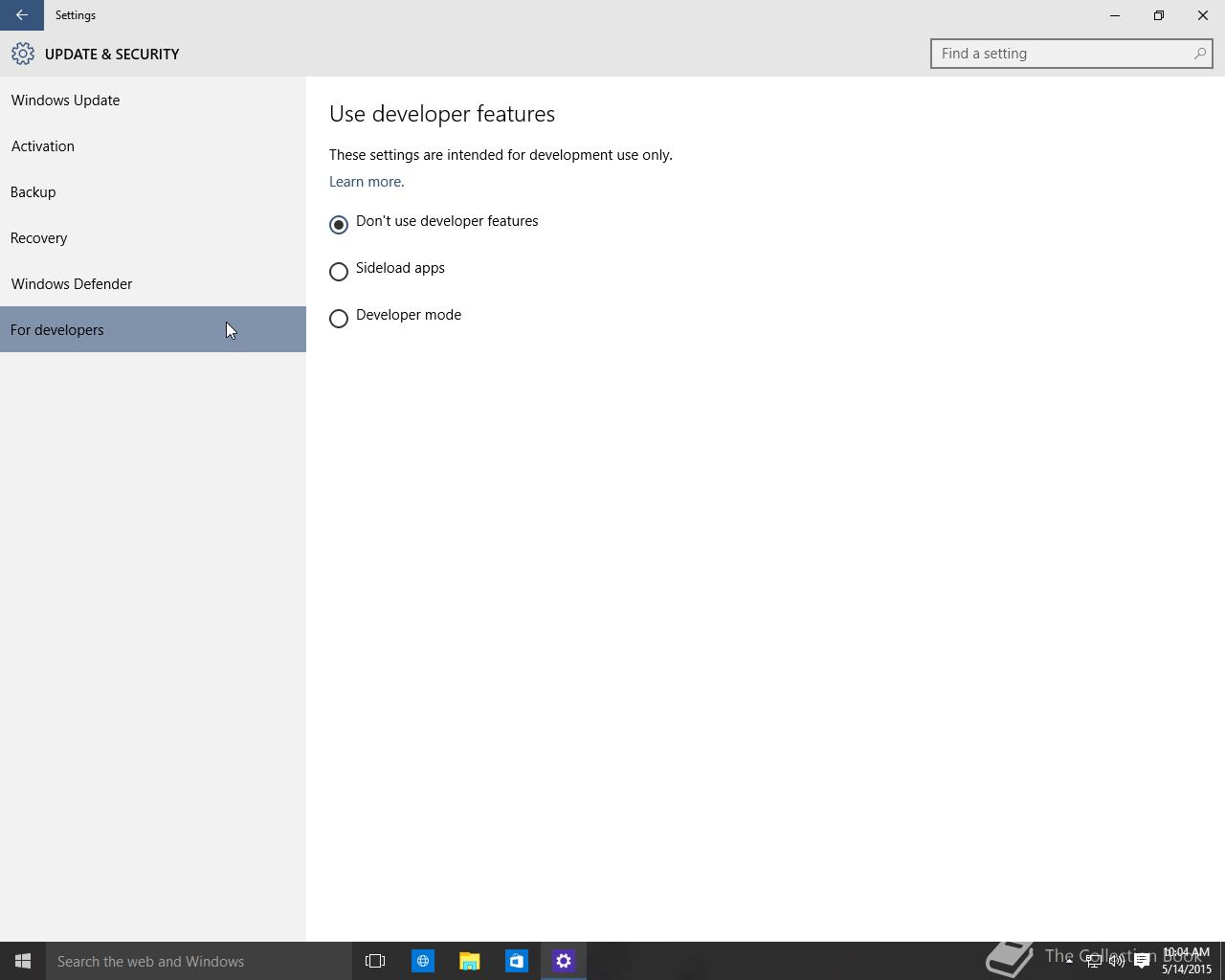Open the Windows Defender section
This screenshot has width=1225, height=980.
pyautogui.click(x=153, y=283)
